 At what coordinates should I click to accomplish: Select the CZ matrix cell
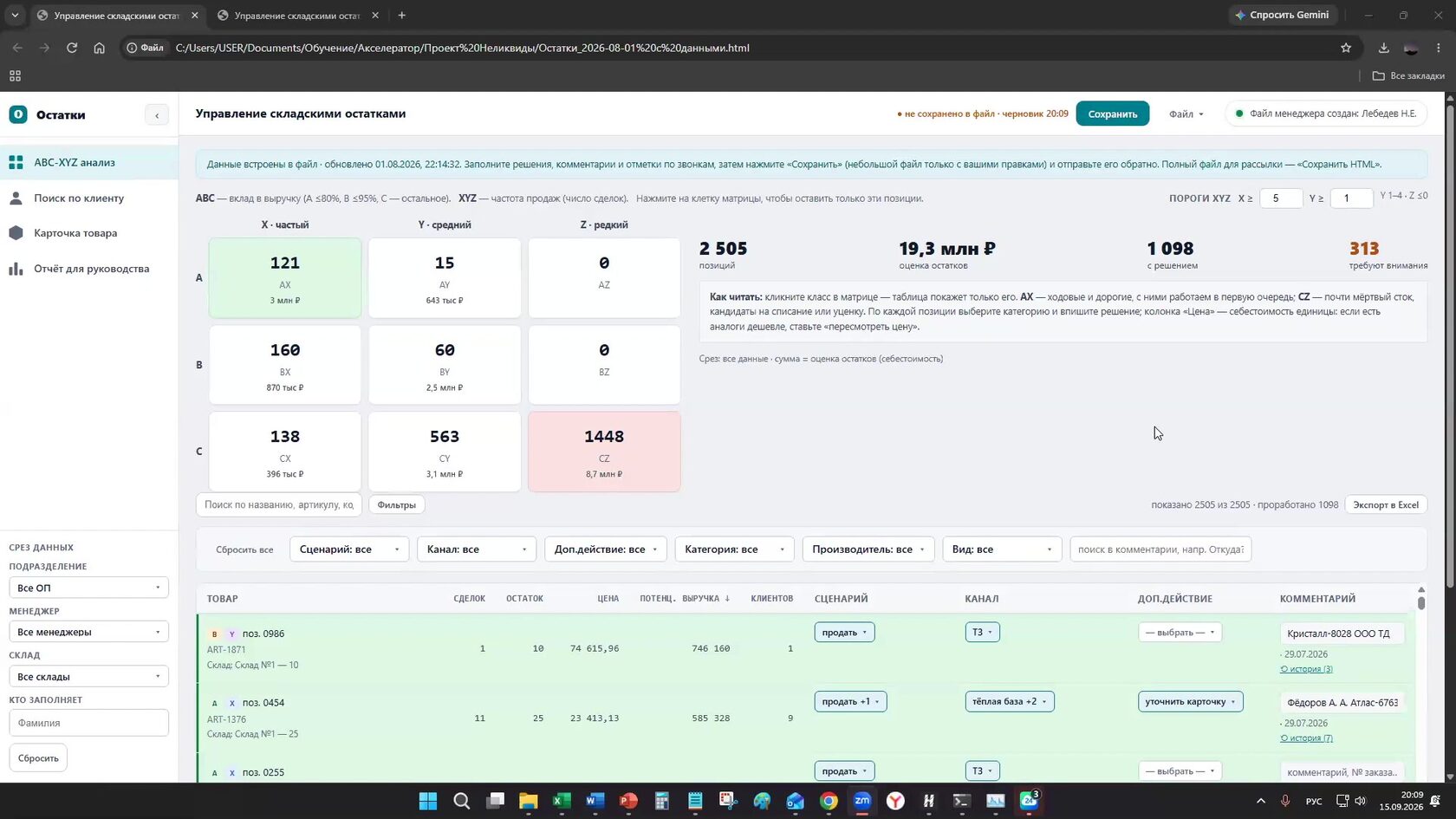(x=604, y=452)
